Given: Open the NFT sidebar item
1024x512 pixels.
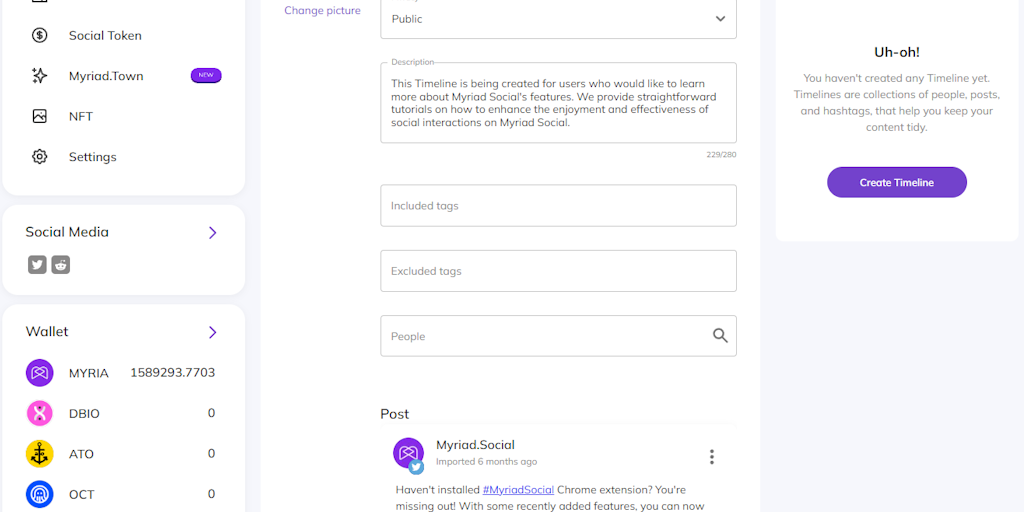Looking at the screenshot, I should click(81, 117).
